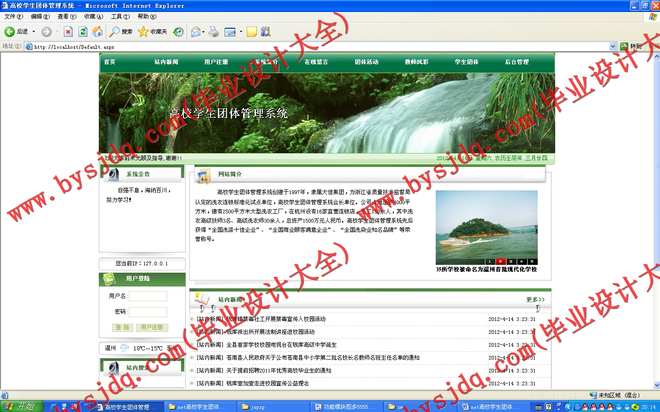Select the 后台管理 navigation tab
Viewport: 660px width, 412px height.
(x=516, y=62)
